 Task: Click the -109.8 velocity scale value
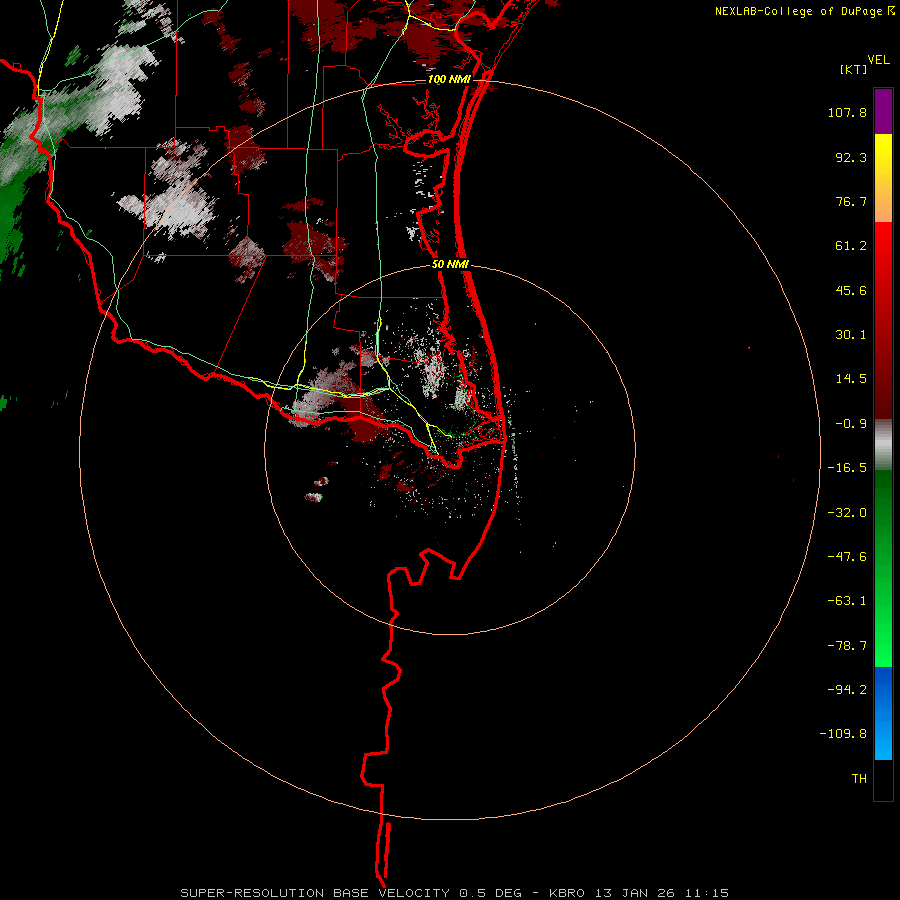[843, 734]
